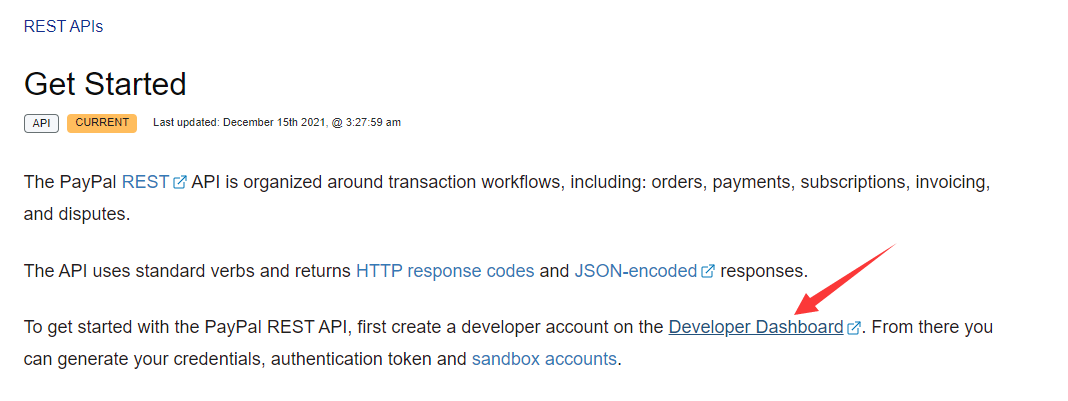
Task: Click the Get Started heading
Action: (105, 83)
